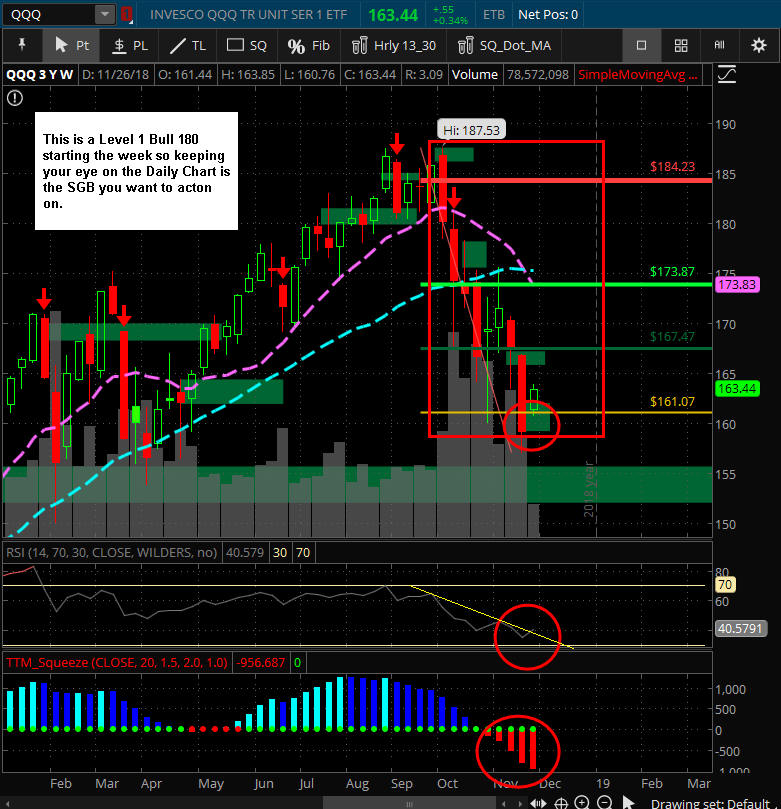
Task: Click the zoom in magnifier icon
Action: coord(582,803)
